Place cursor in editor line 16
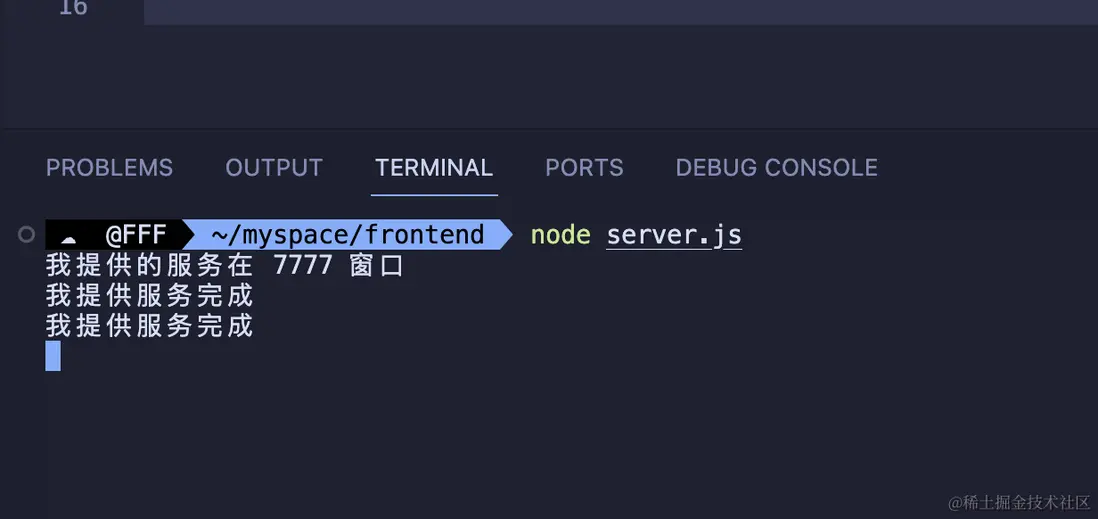Viewport: 1098px width, 519px height. coord(600,10)
